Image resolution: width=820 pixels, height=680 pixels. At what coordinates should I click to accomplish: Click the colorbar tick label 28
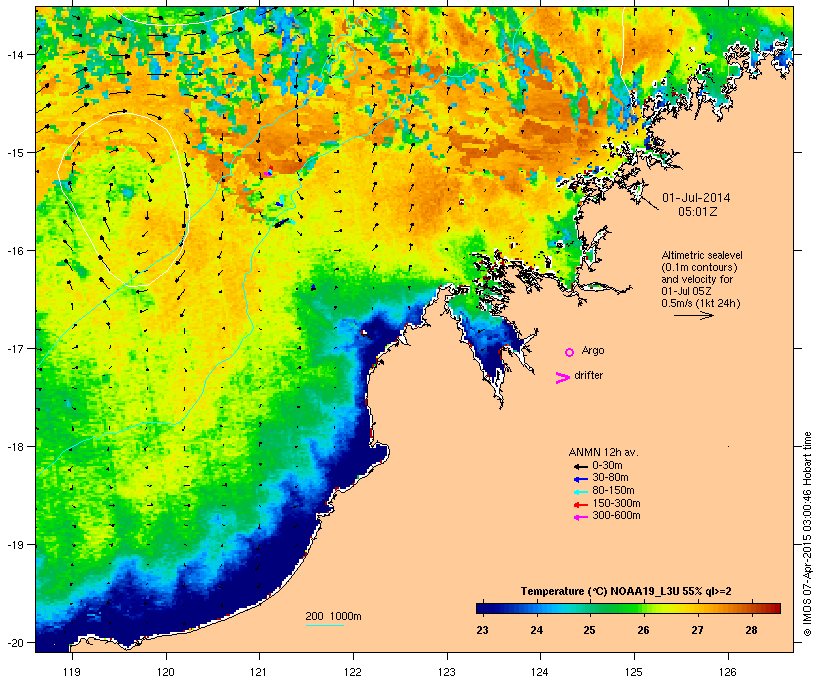coord(751,630)
